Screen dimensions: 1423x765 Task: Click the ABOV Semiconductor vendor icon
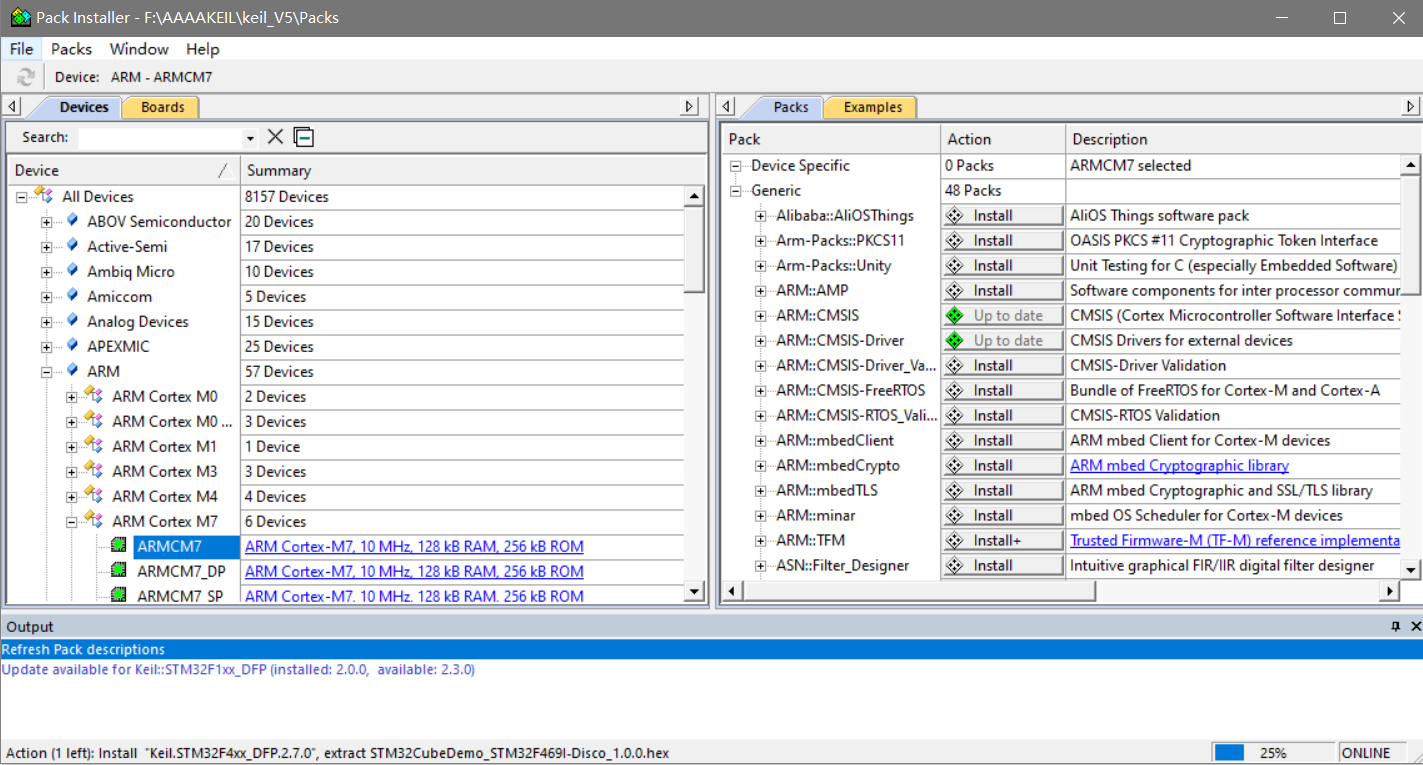click(72, 221)
